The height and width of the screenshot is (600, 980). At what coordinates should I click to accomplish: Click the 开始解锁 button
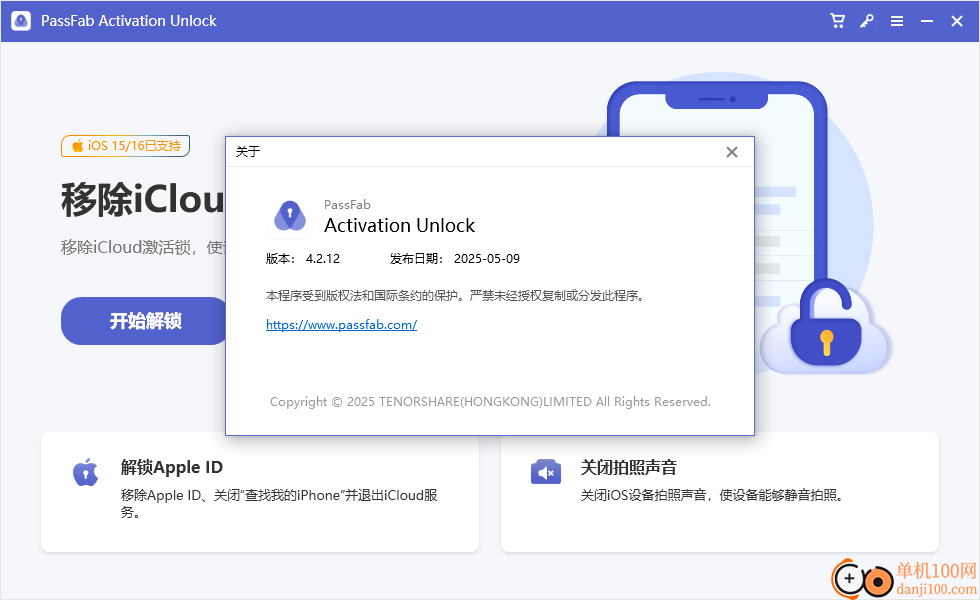(x=145, y=321)
